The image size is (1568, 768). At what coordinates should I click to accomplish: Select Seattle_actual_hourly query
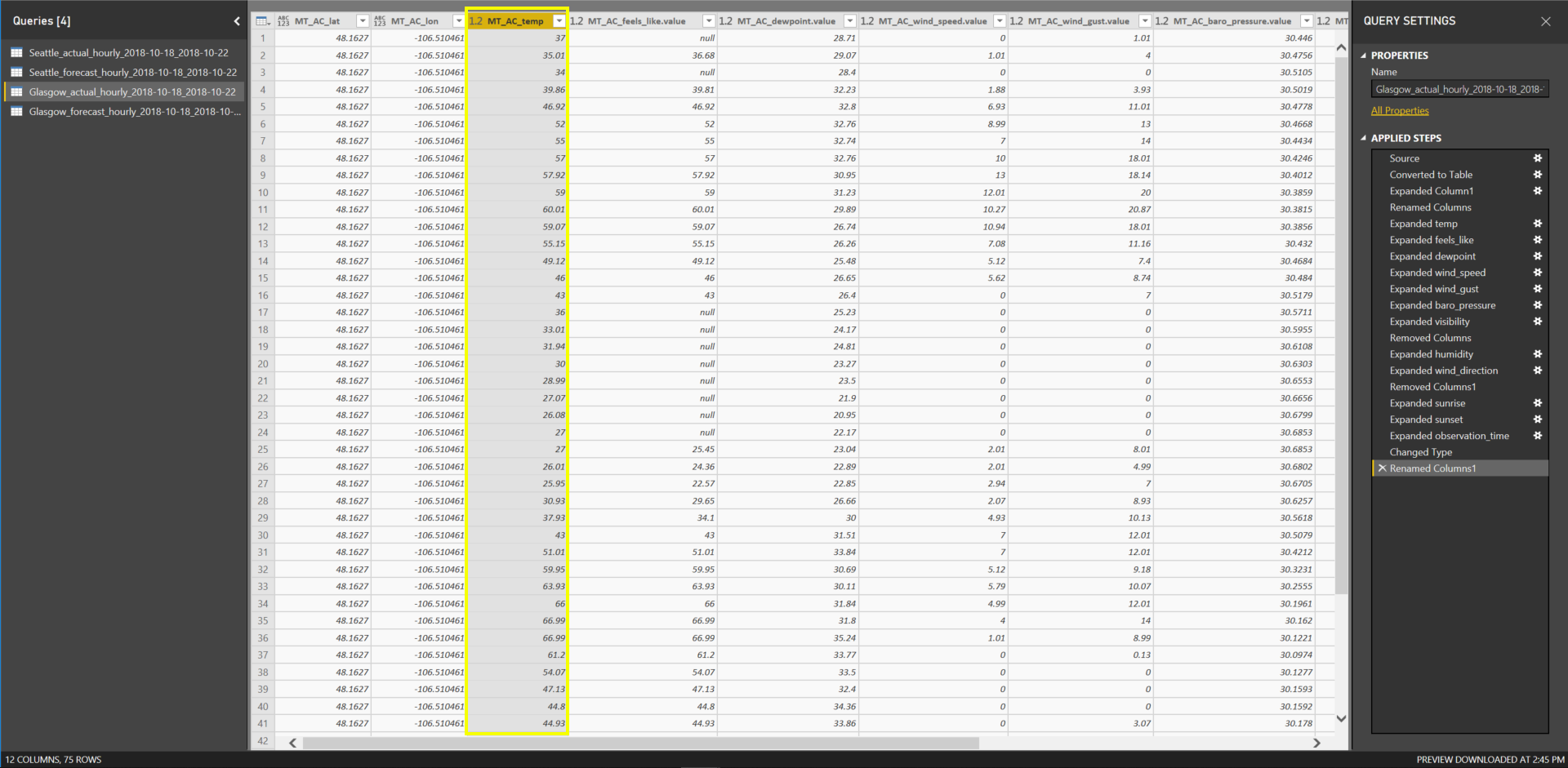(125, 53)
